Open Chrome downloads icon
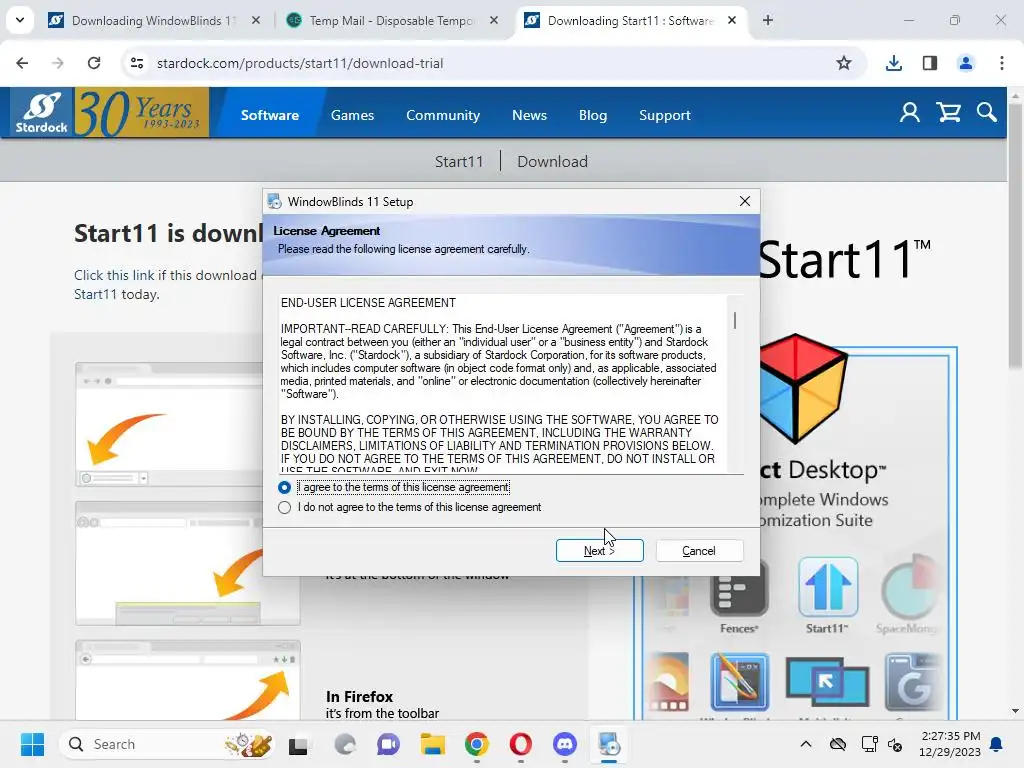 coord(893,63)
